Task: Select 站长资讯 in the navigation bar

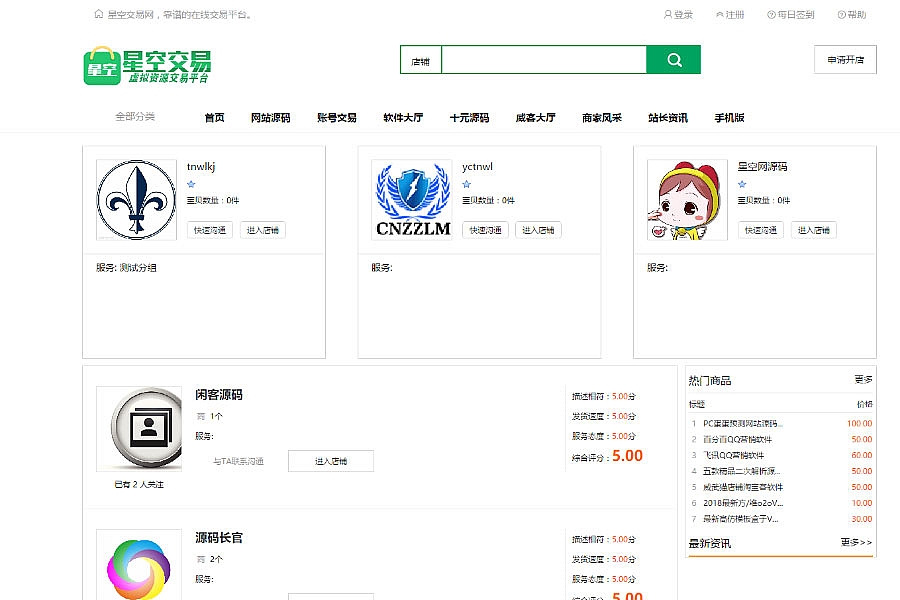Action: pyautogui.click(x=667, y=118)
